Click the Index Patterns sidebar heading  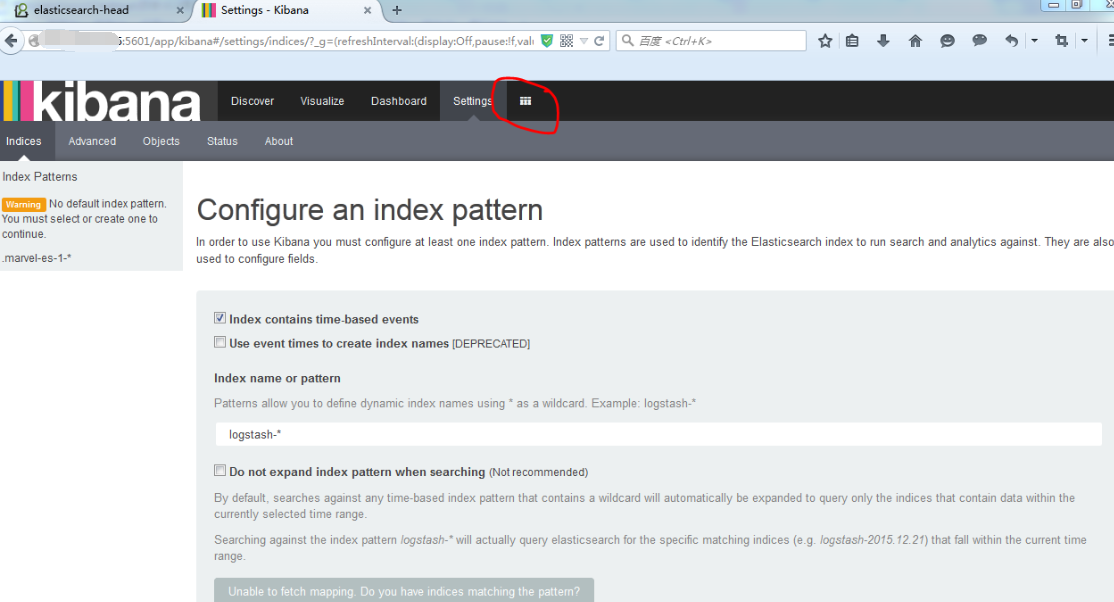pos(40,176)
